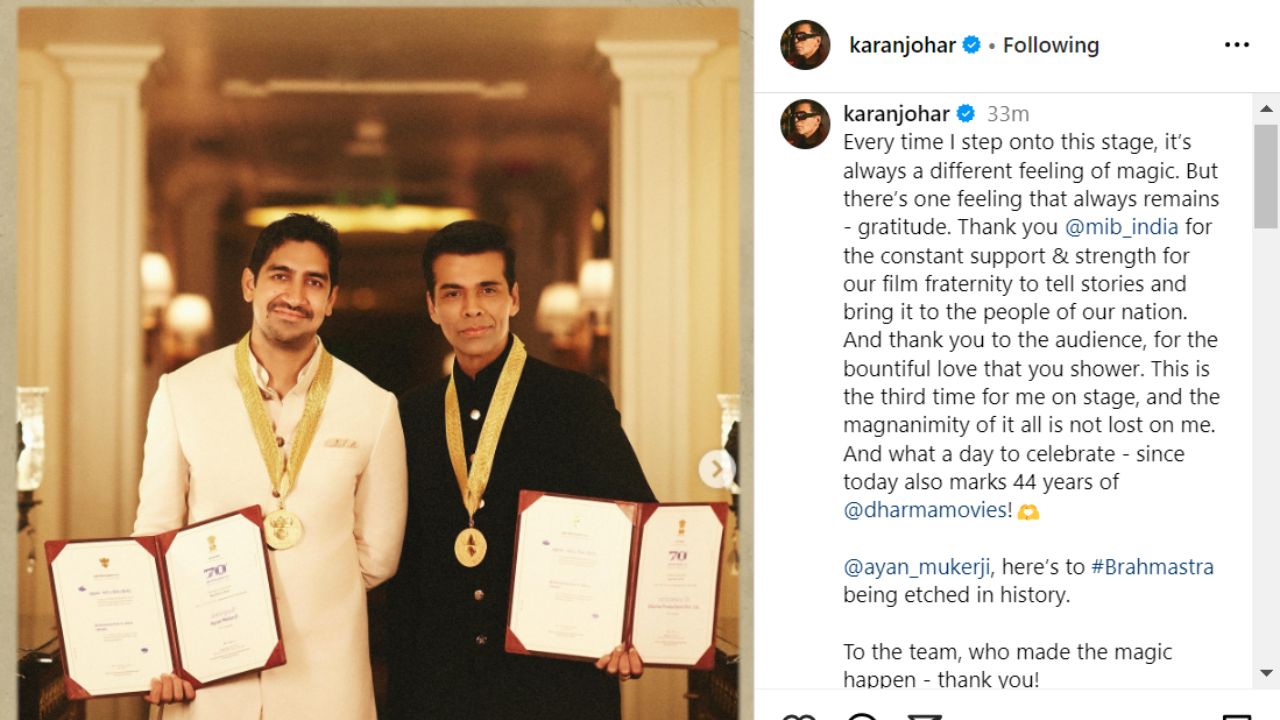
Task: Click the caption scrollbar up arrow
Action: [1266, 109]
